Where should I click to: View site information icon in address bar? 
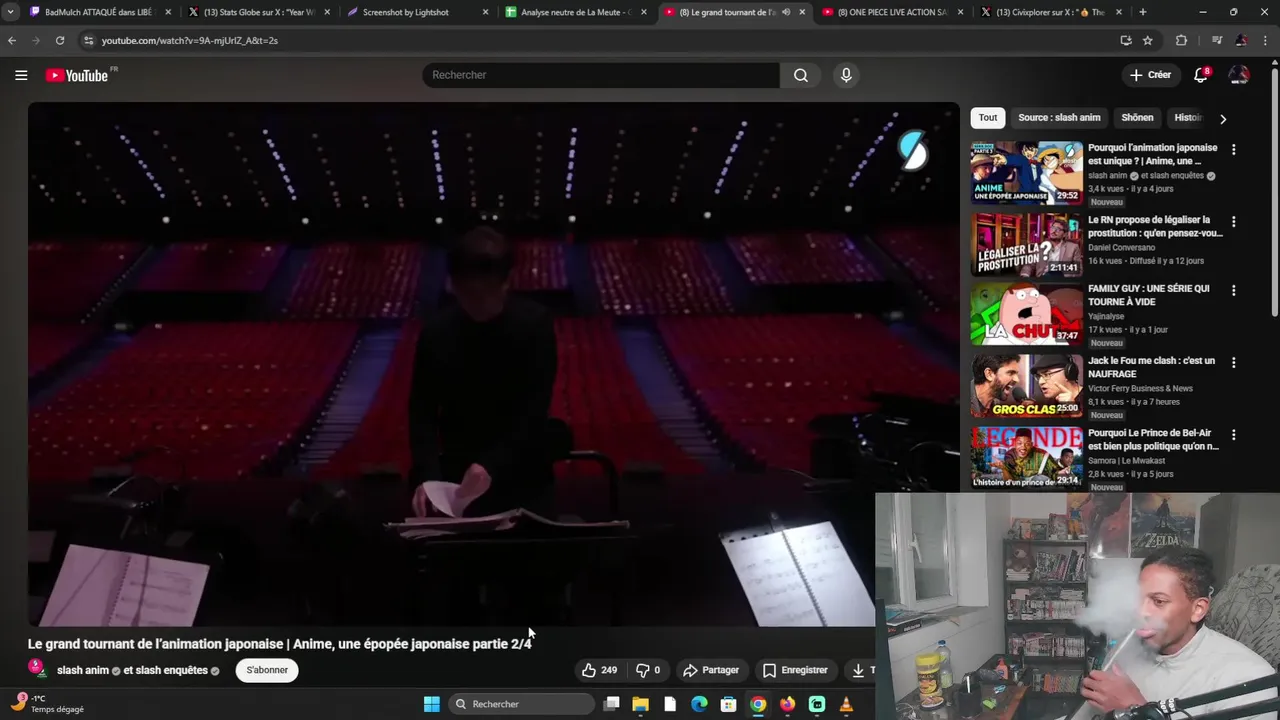pos(89,40)
